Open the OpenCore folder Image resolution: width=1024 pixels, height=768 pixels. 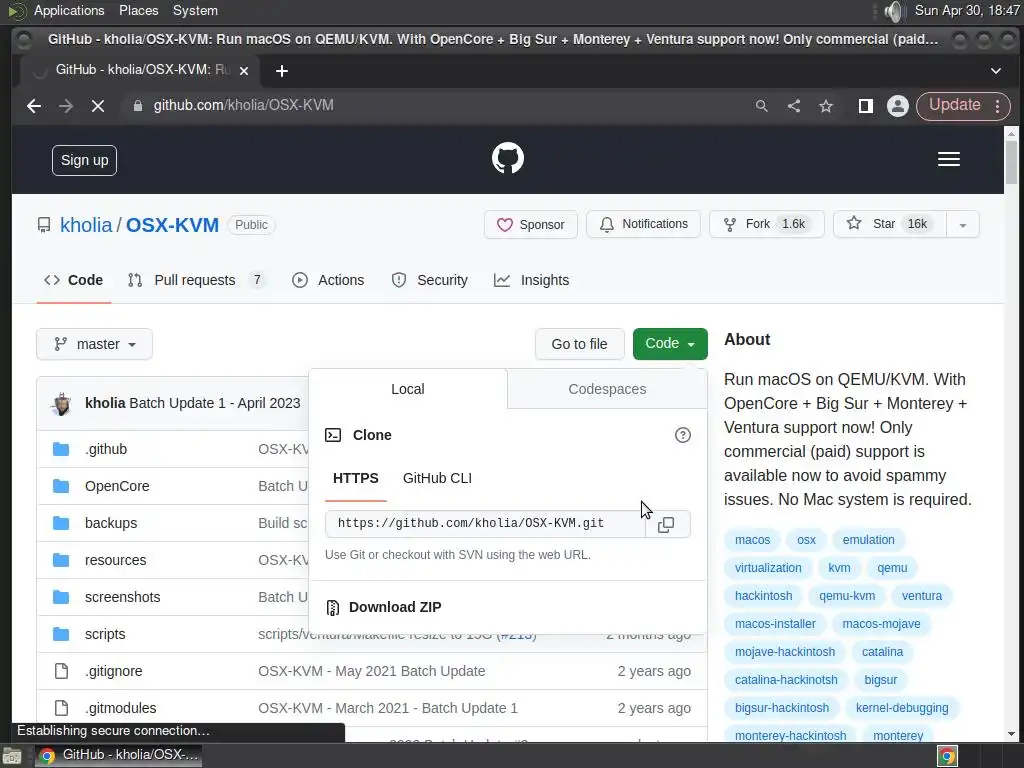point(117,487)
